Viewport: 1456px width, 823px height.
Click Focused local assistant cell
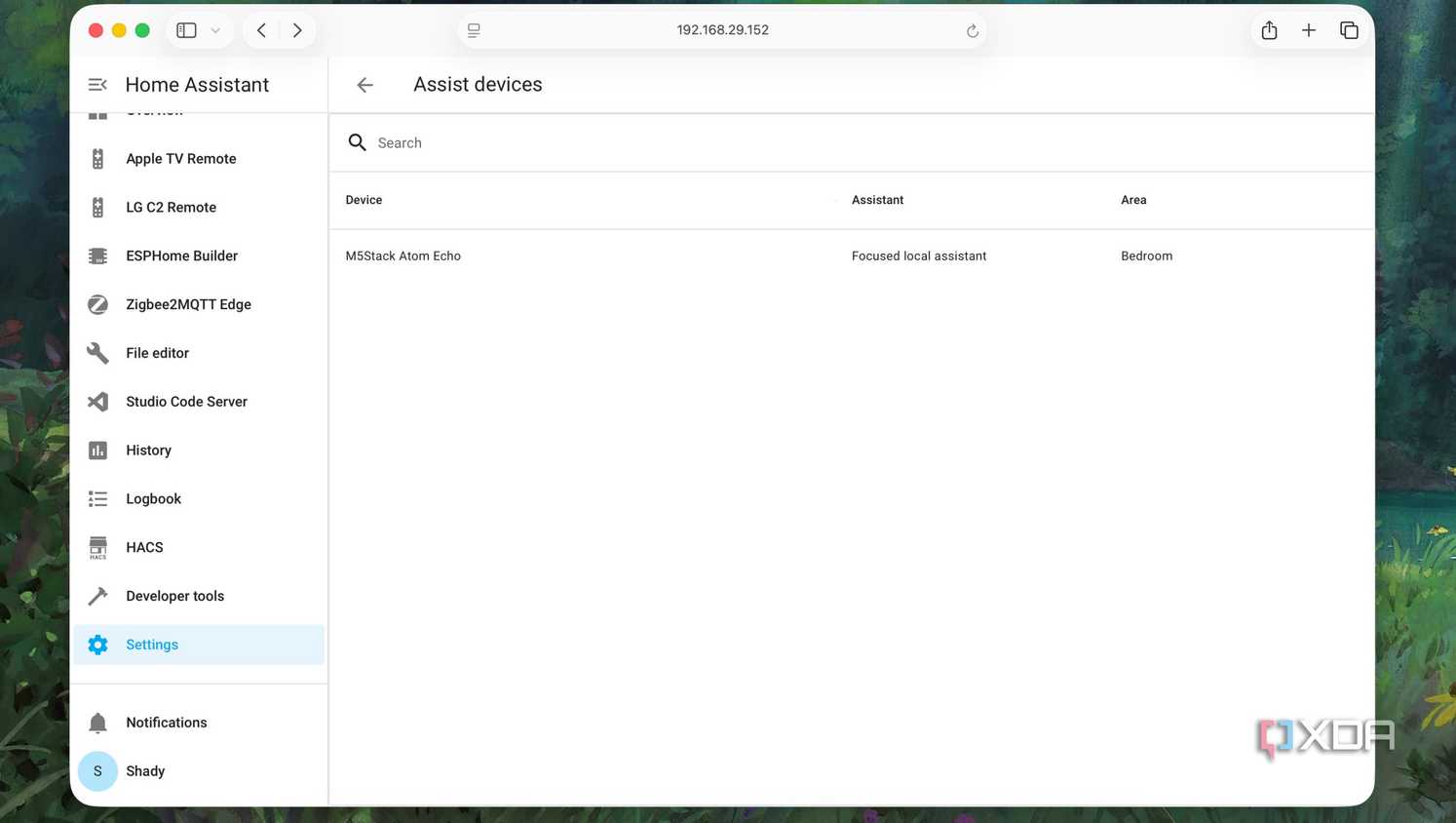pos(919,256)
